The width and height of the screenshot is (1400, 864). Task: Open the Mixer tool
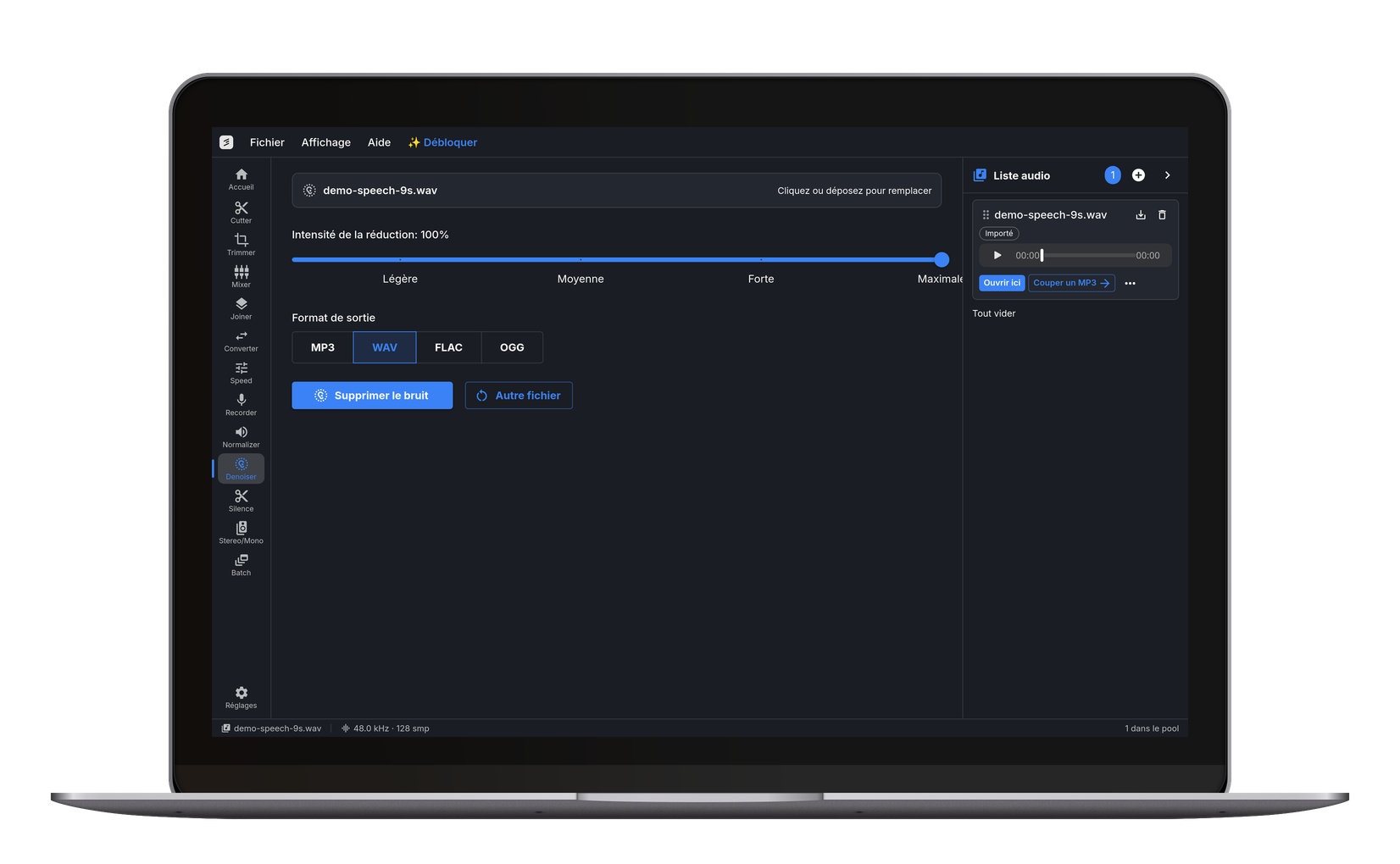pos(241,276)
